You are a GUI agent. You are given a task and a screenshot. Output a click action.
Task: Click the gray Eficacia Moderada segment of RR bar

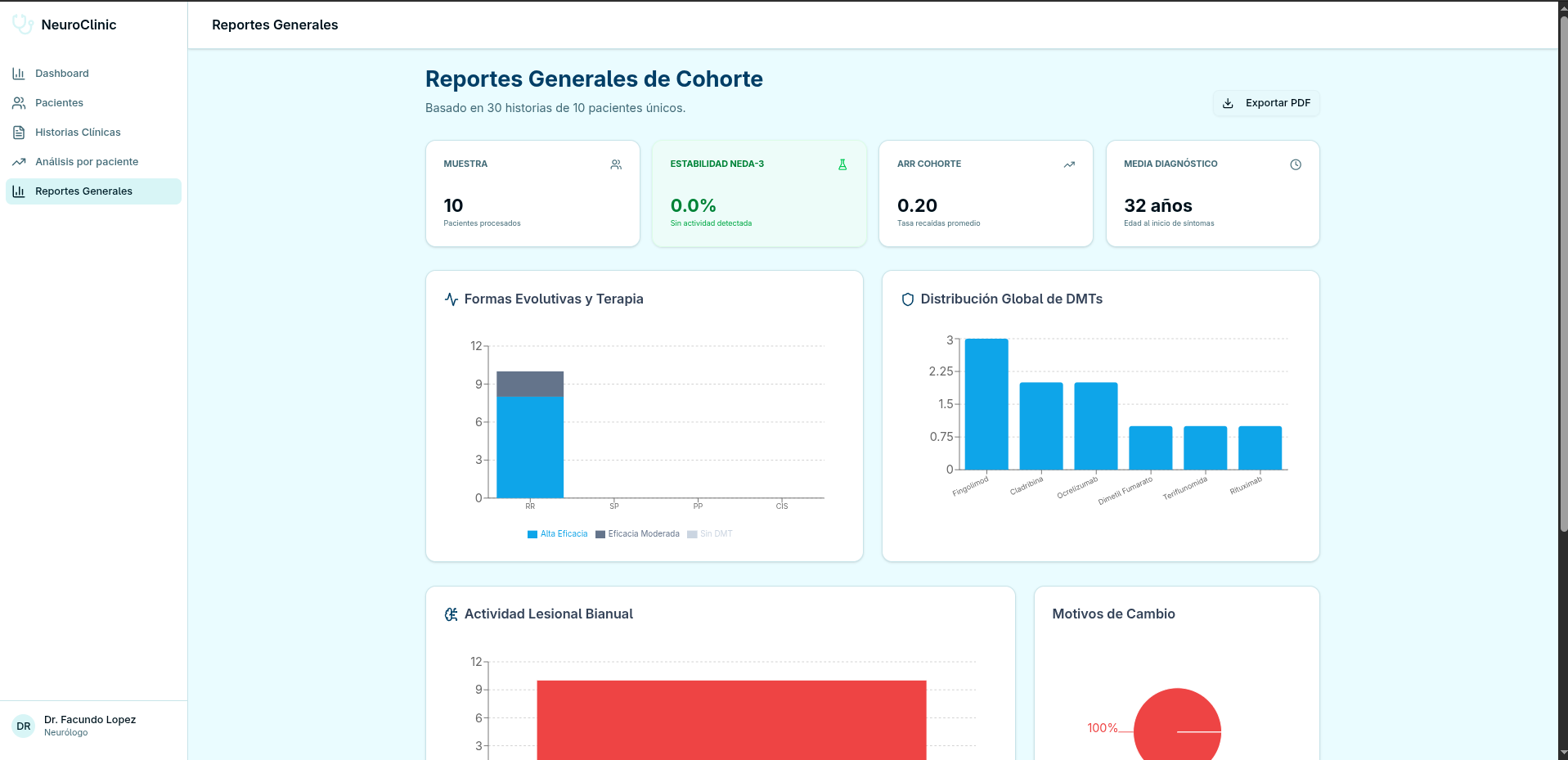click(530, 384)
